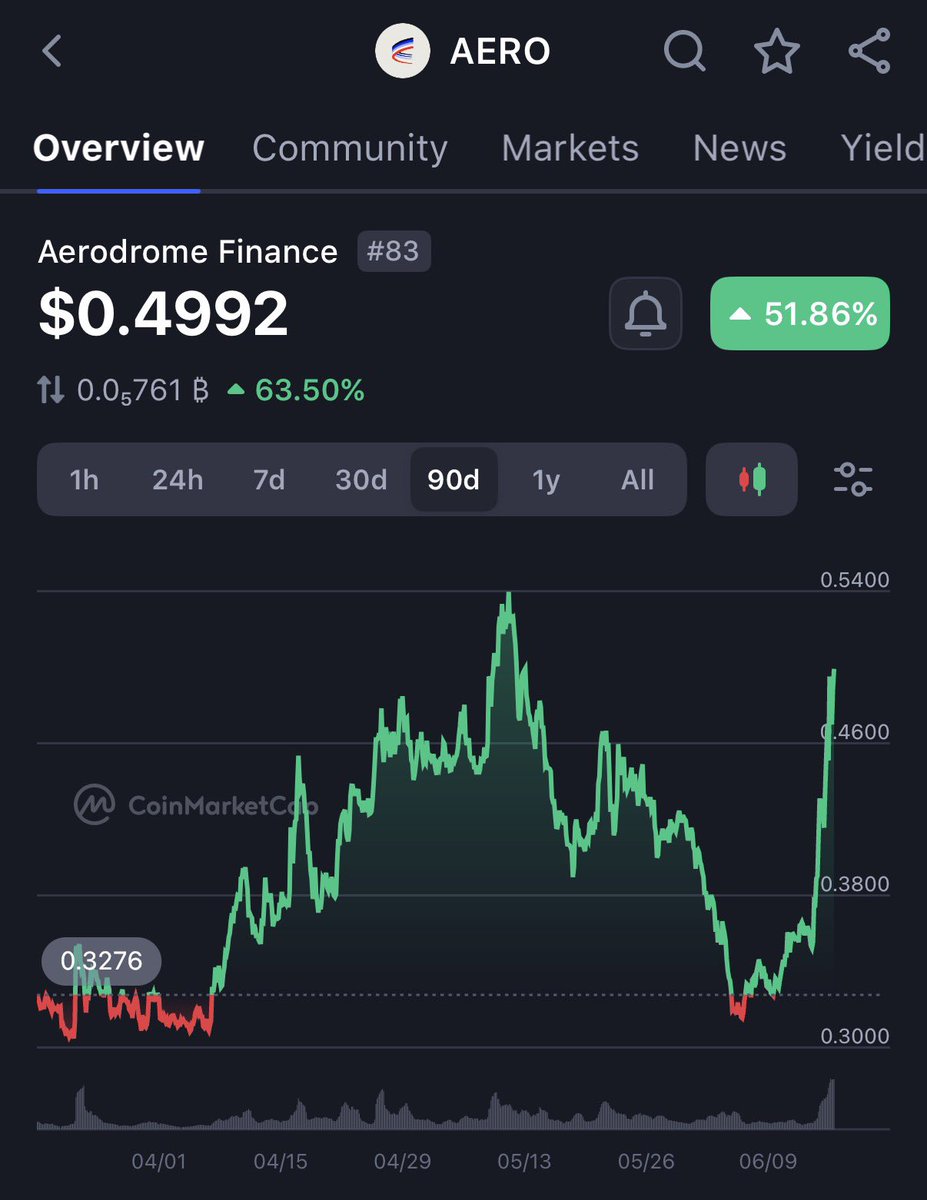Tap the 0.5400 axis label
The height and width of the screenshot is (1200, 927).
[x=855, y=580]
